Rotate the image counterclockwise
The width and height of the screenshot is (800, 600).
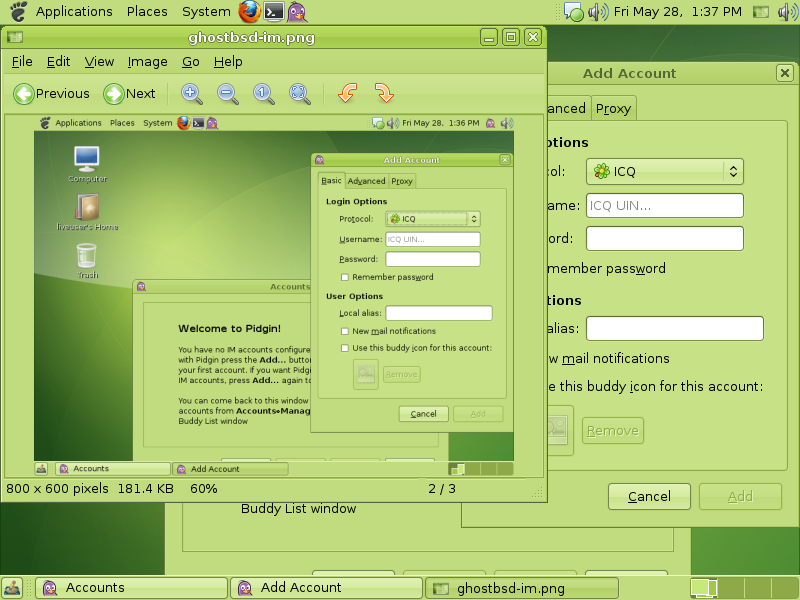[347, 93]
